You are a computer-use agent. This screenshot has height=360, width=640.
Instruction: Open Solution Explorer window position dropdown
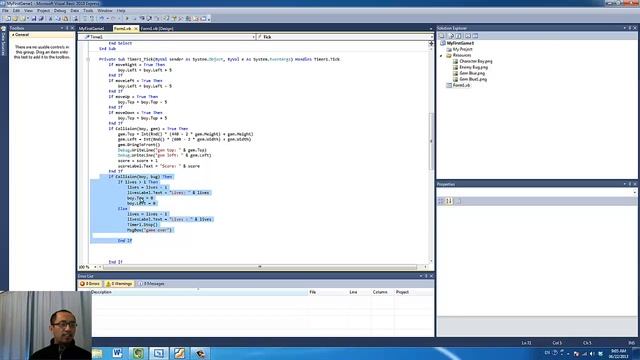624,28
